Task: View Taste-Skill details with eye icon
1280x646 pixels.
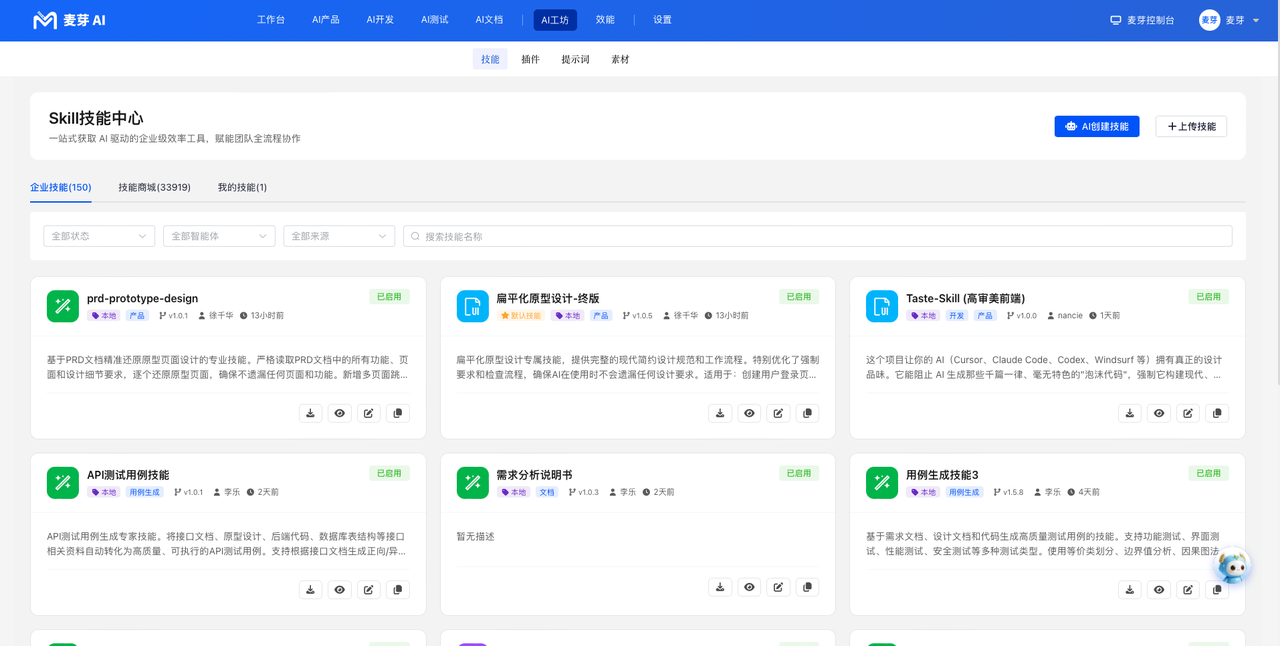Action: (x=1159, y=413)
